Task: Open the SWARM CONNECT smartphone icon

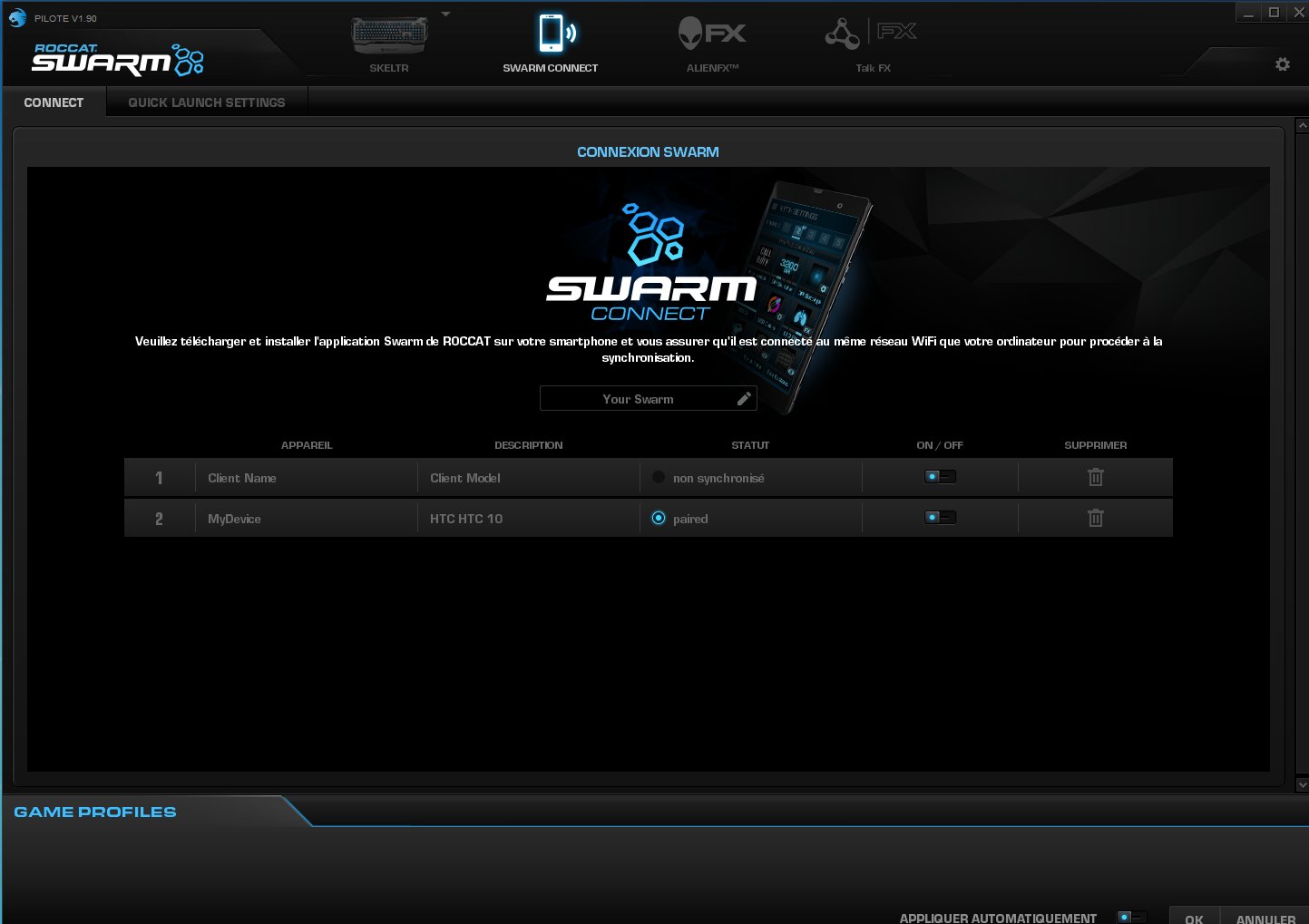Action: pos(550,34)
